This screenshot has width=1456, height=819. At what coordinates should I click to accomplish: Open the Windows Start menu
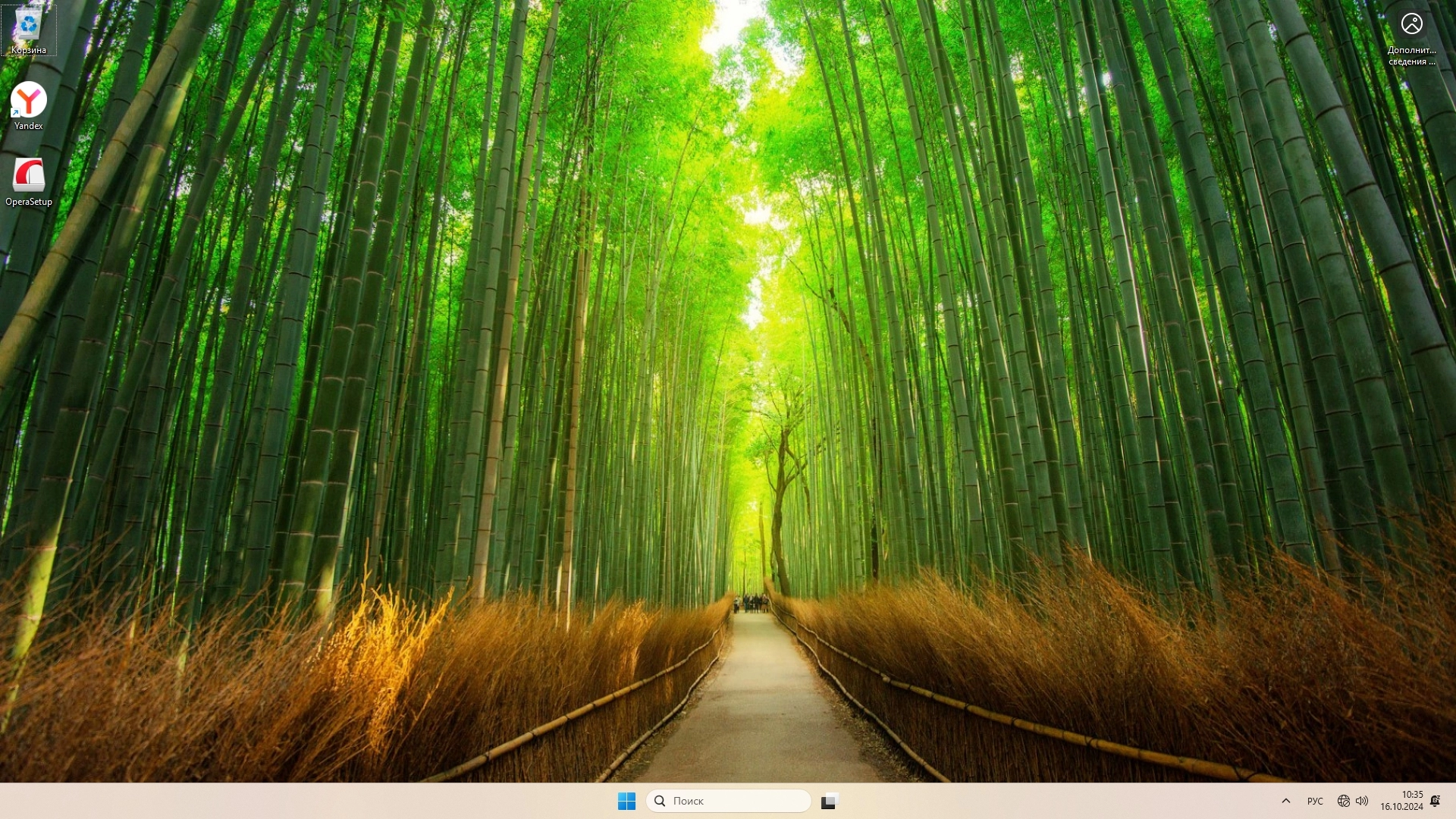(626, 801)
